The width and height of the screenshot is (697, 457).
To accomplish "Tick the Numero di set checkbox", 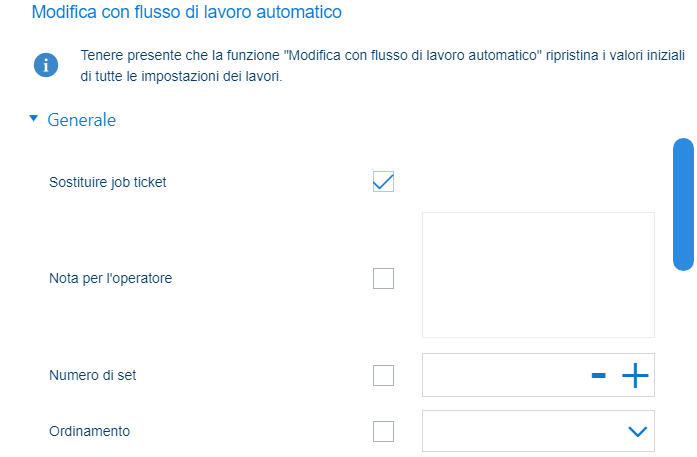I will (383, 375).
